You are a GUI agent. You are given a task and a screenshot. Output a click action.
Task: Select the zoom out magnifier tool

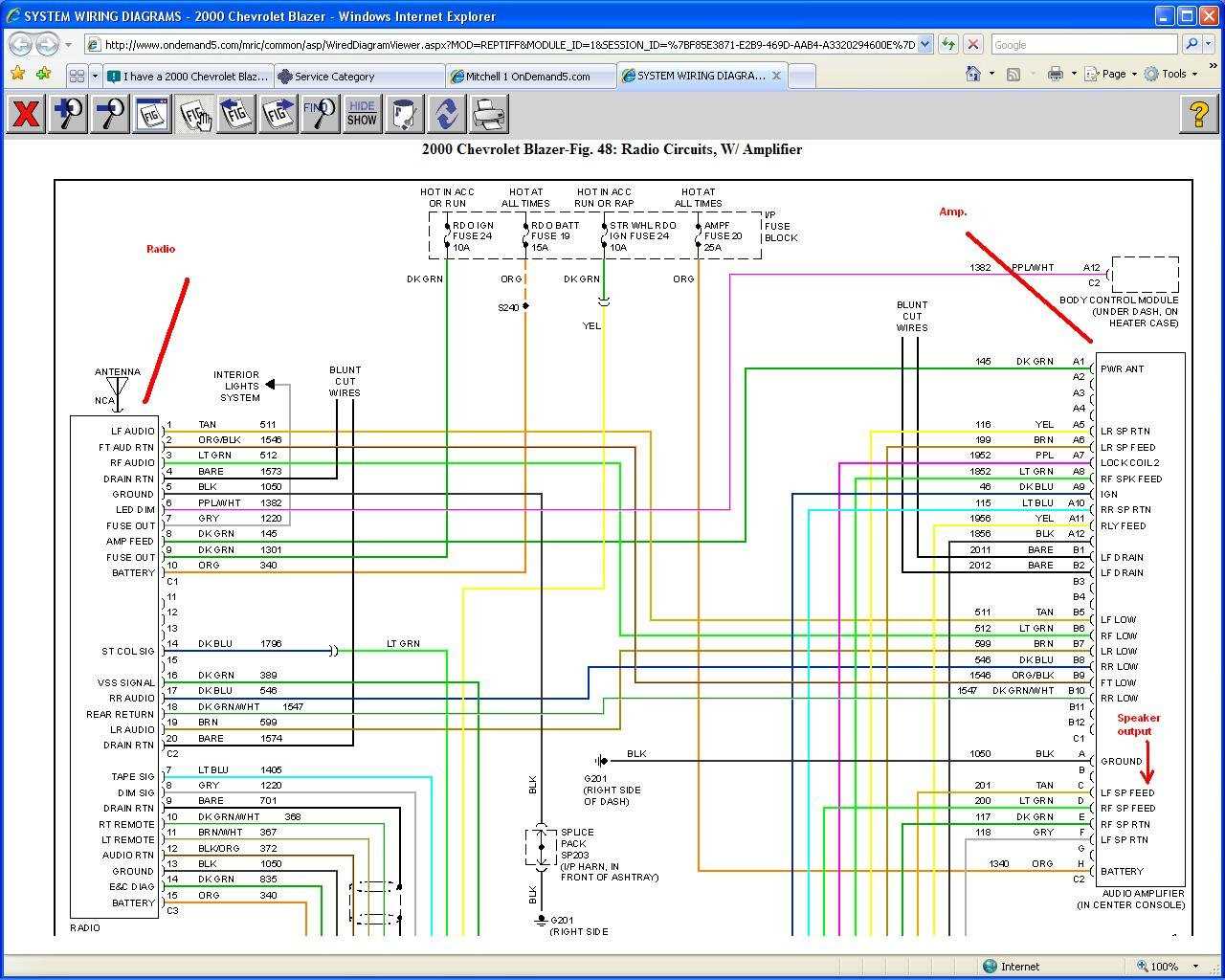109,114
